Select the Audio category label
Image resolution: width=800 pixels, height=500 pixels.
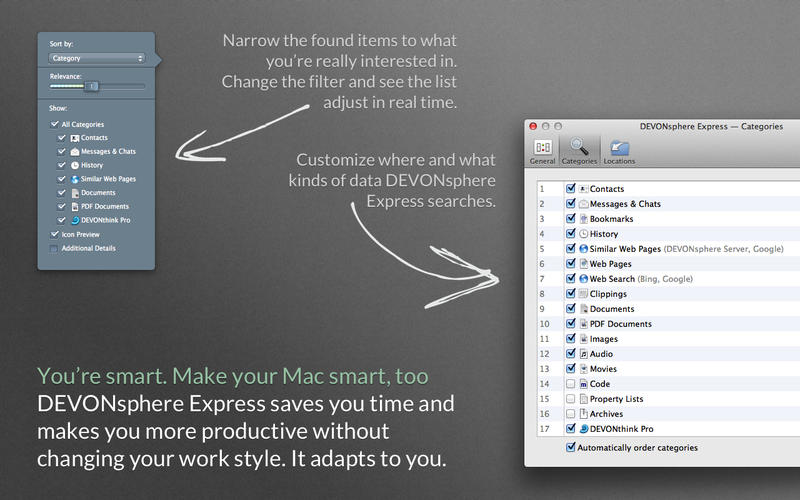601,354
